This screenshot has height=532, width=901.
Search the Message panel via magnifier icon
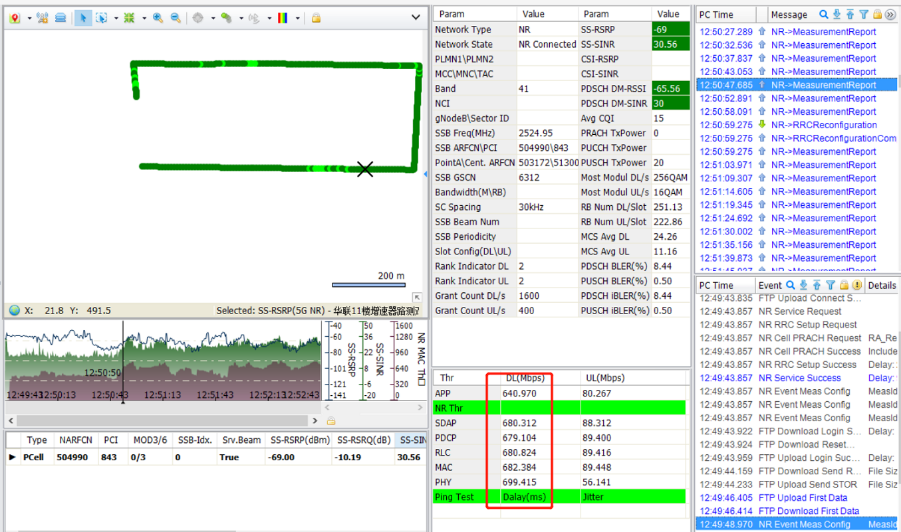(823, 14)
